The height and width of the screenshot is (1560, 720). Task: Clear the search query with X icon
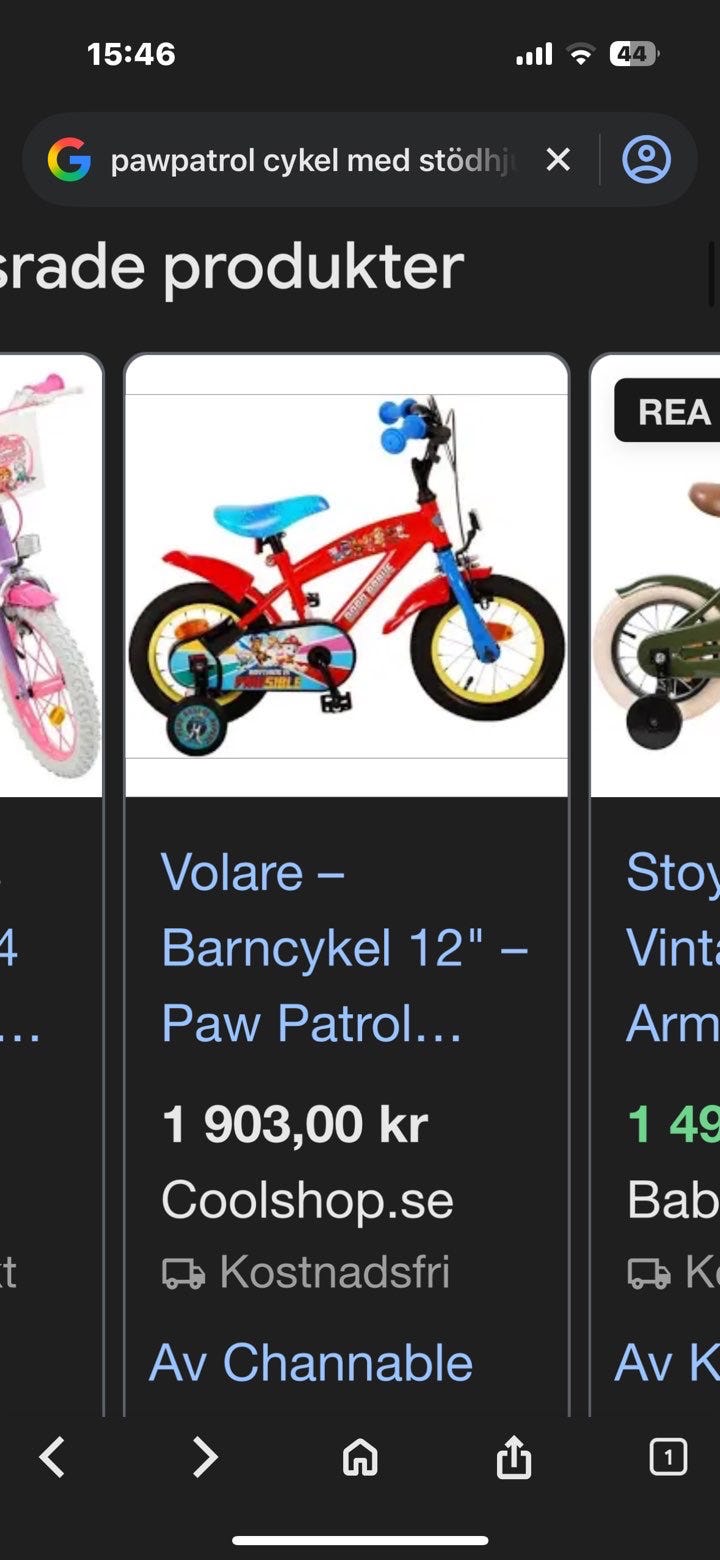pos(558,160)
